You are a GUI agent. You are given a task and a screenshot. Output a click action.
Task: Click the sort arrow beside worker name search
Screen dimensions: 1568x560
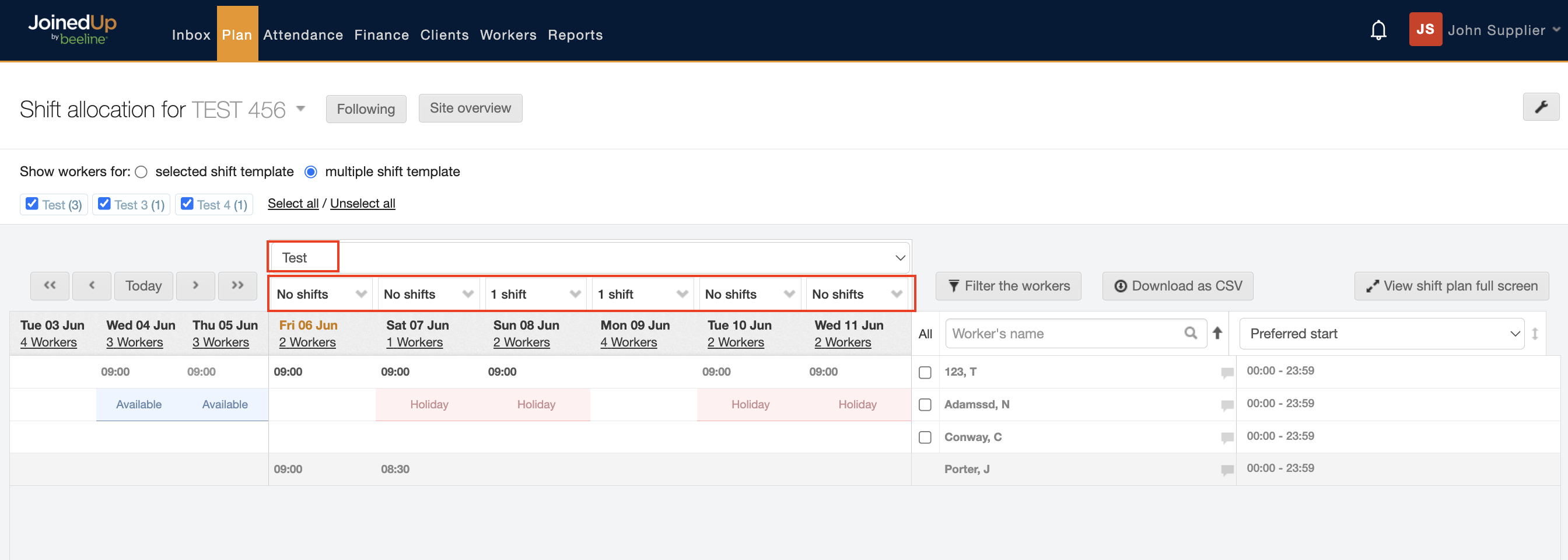click(x=1217, y=333)
